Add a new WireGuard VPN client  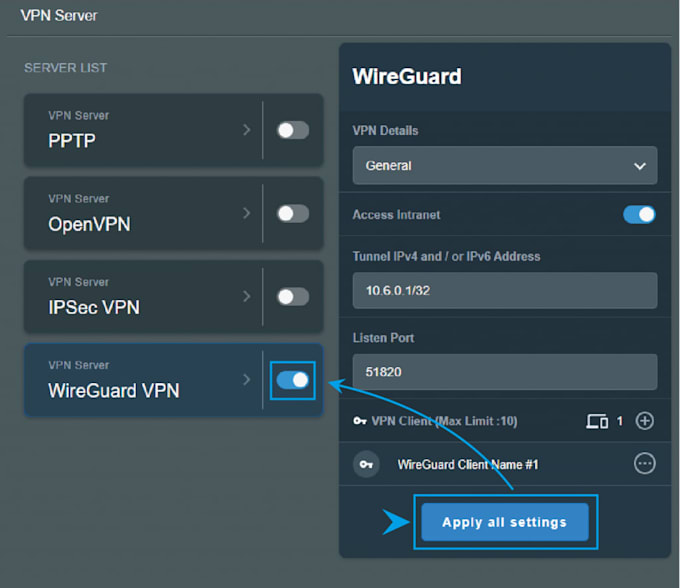(x=644, y=421)
